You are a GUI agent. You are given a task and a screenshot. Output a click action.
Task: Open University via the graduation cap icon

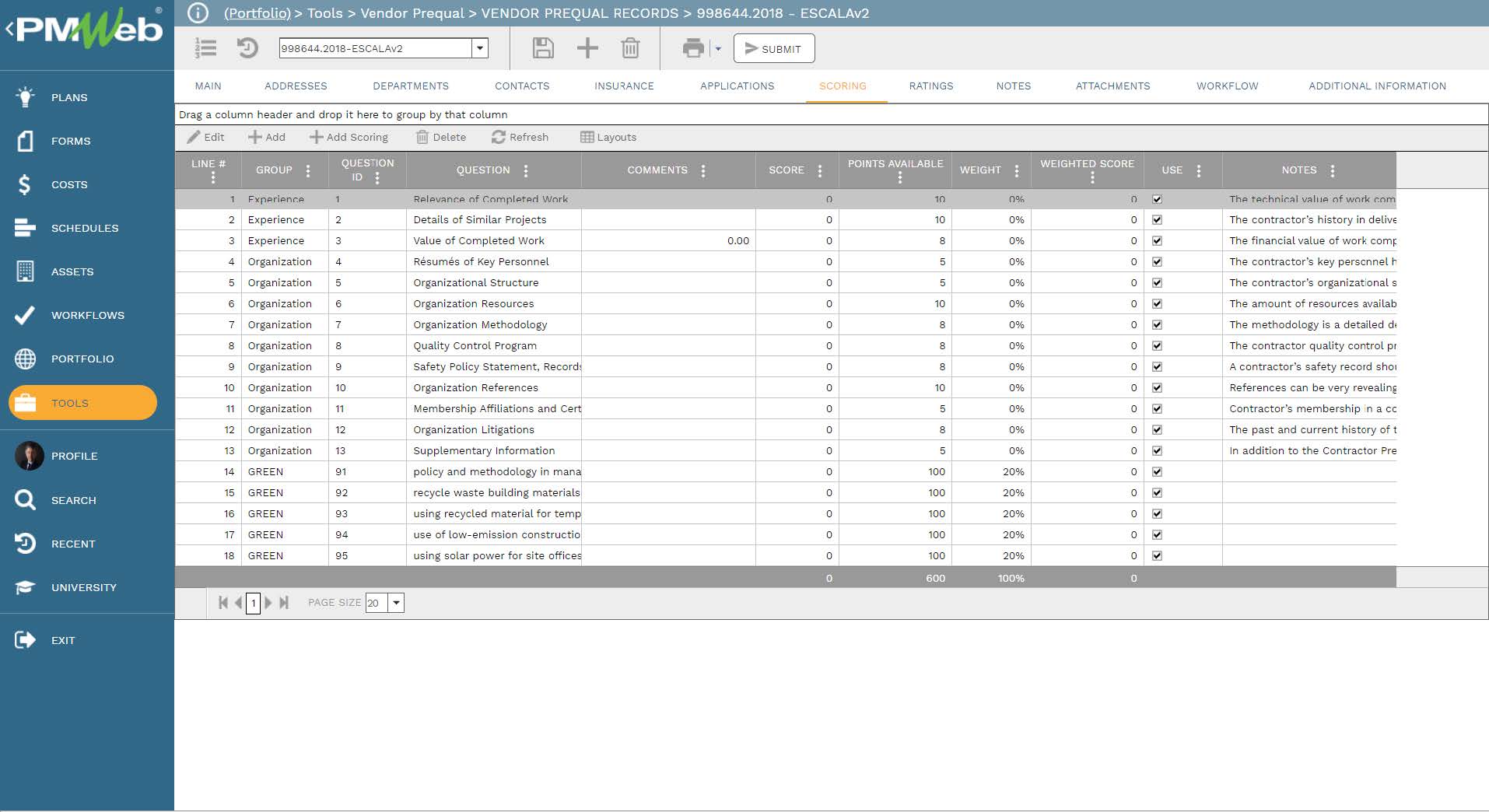pos(25,587)
